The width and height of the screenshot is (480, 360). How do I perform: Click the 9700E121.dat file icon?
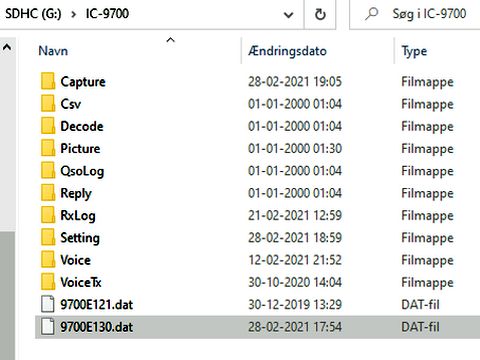tap(48, 304)
